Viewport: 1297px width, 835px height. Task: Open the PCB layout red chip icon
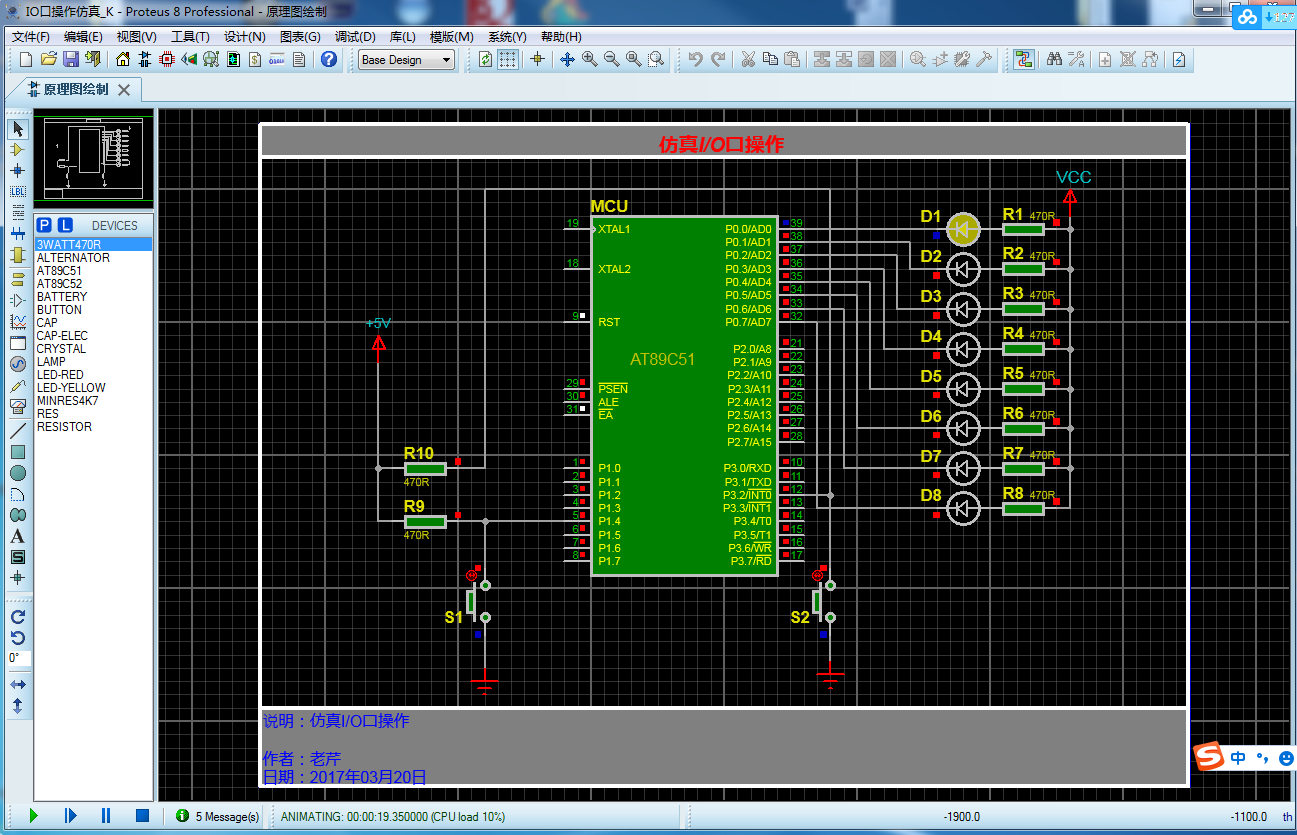pos(167,59)
